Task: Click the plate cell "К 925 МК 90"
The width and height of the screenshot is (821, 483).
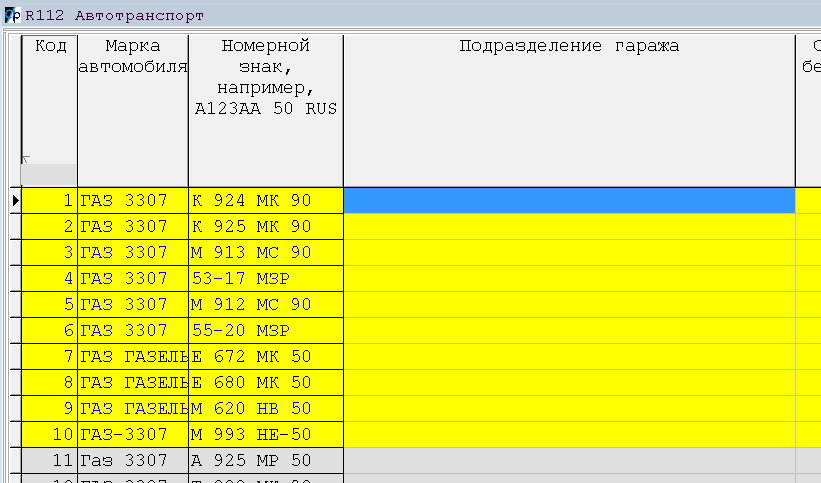Action: pyautogui.click(x=265, y=227)
